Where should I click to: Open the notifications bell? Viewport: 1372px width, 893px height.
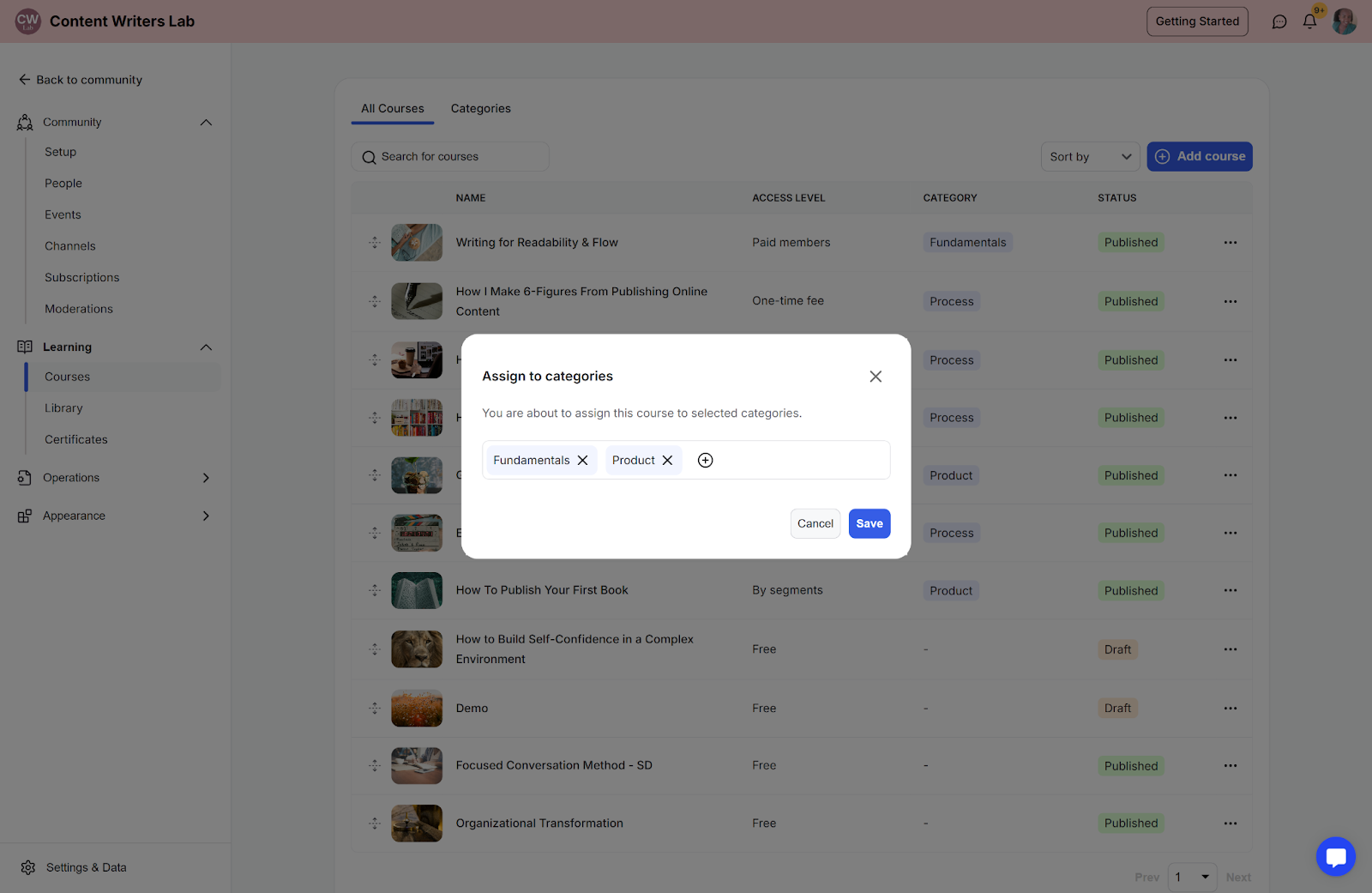click(x=1309, y=21)
